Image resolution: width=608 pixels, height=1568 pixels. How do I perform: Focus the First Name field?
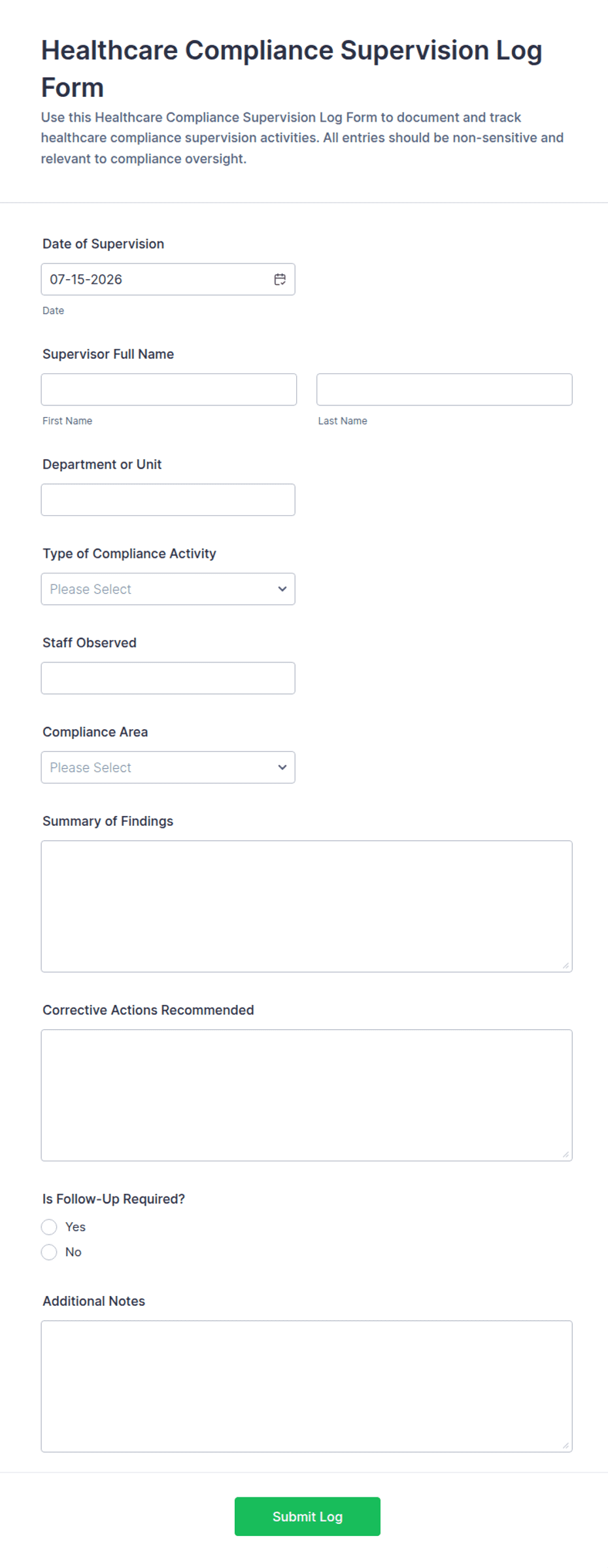(169, 390)
